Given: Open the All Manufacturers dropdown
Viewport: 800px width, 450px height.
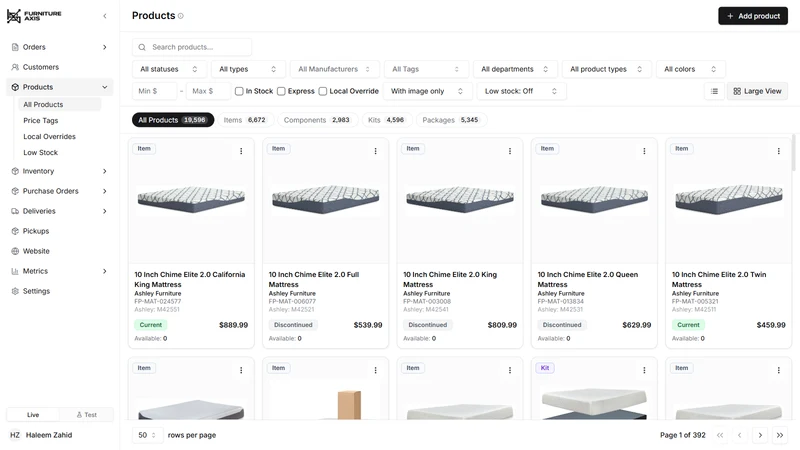Looking at the screenshot, I should [335, 69].
